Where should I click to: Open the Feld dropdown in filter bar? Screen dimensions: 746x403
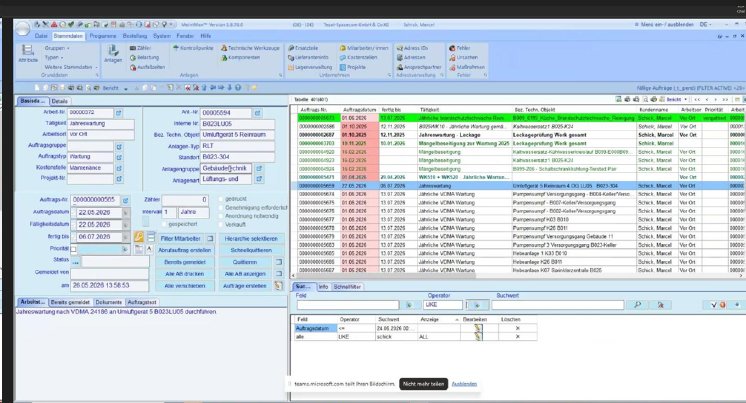click(409, 305)
